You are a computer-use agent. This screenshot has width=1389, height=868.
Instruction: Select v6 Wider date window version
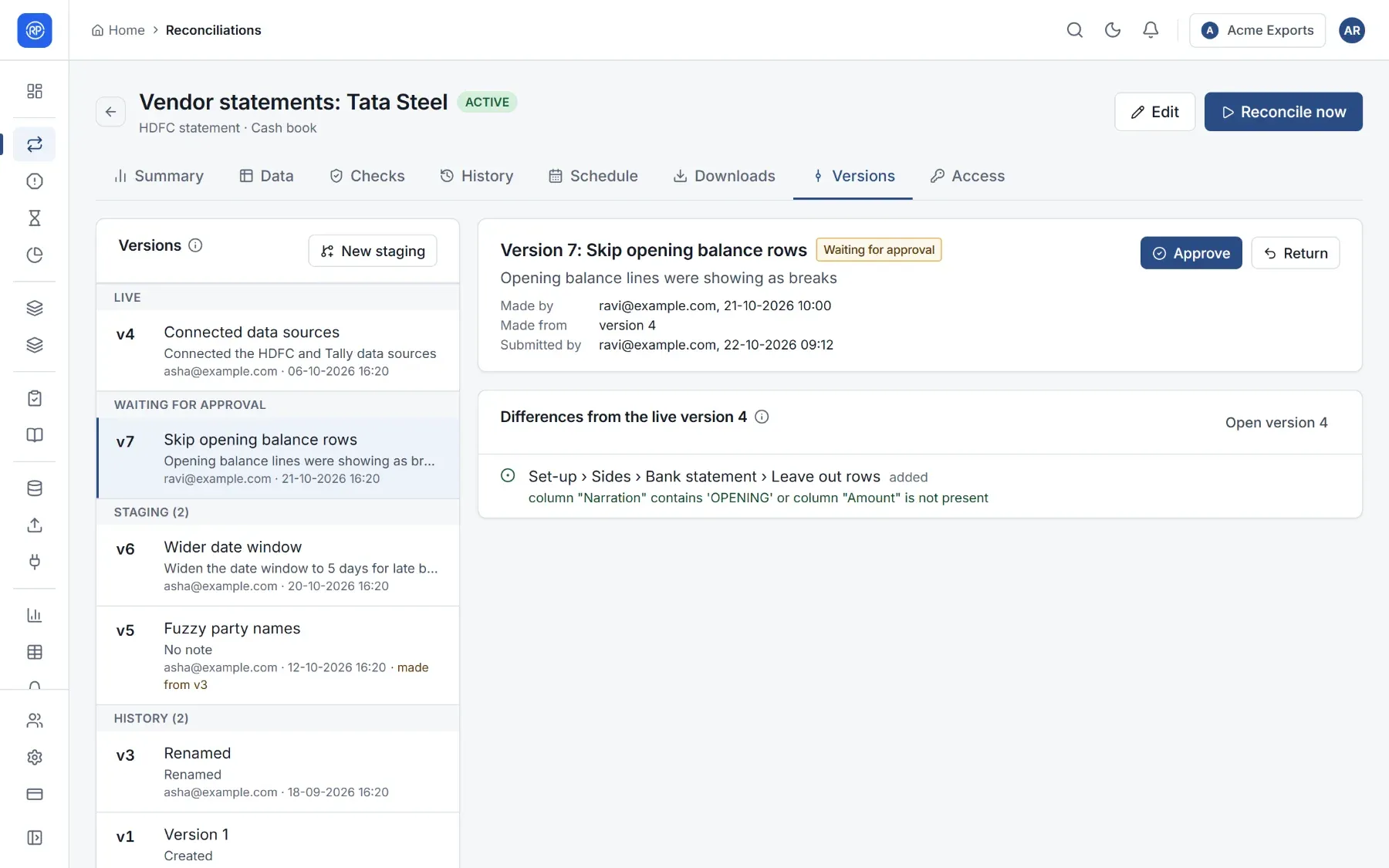(278, 566)
